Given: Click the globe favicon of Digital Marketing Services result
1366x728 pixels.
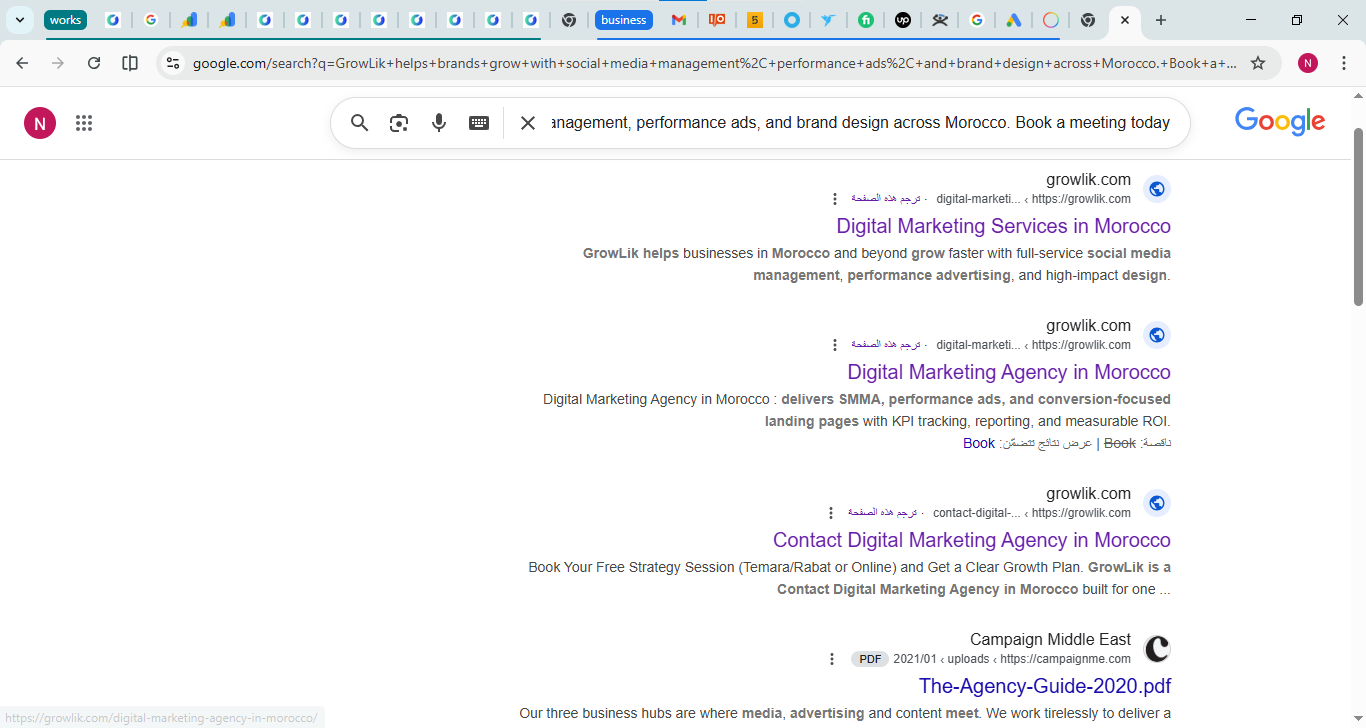Looking at the screenshot, I should pos(1157,189).
